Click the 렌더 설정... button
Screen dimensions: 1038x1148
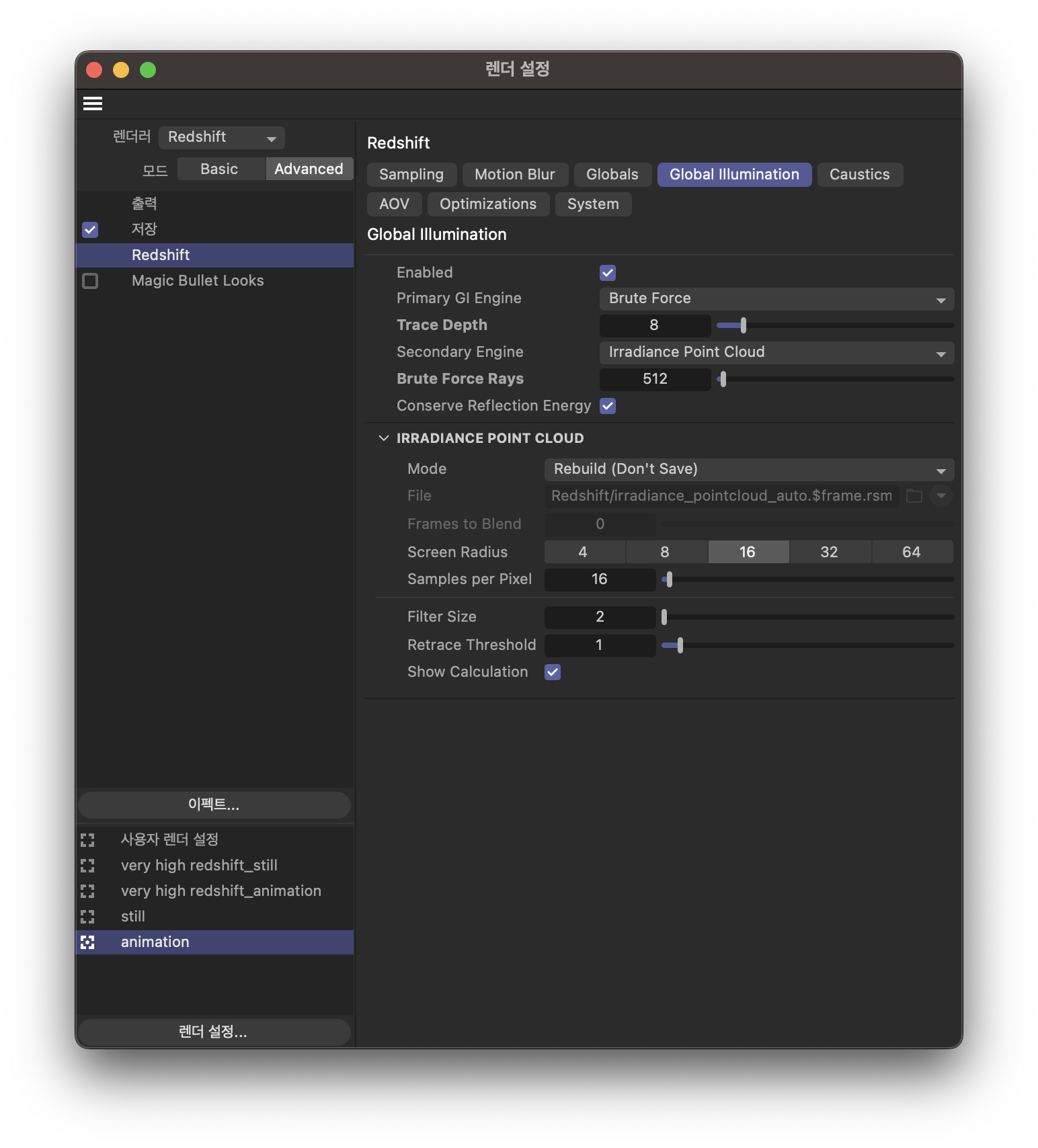click(x=214, y=1032)
